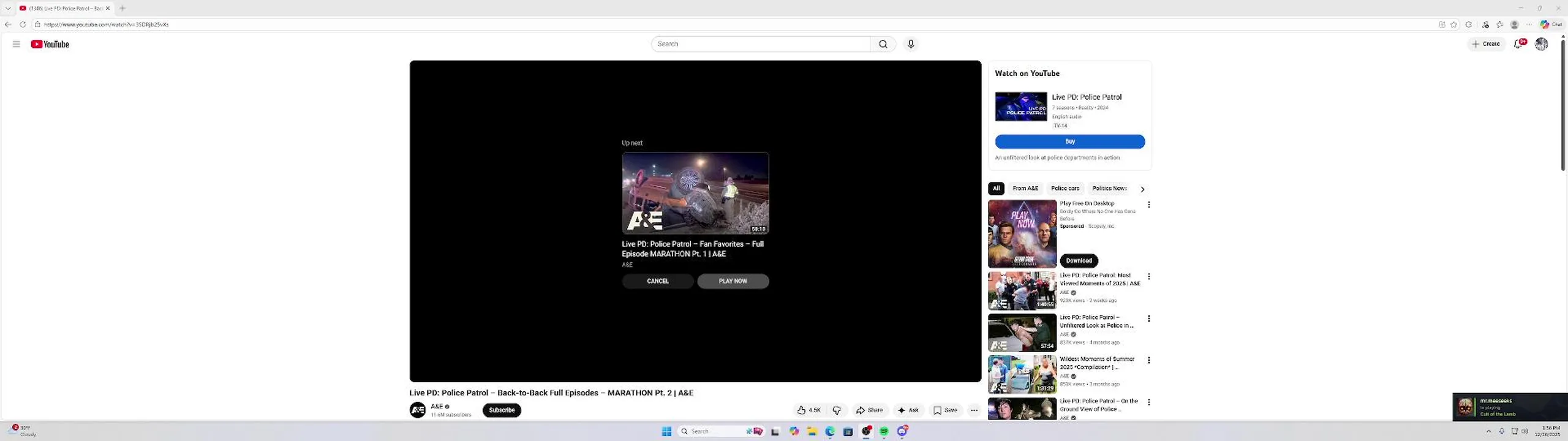This screenshot has width=1568, height=441.
Task: Dislike the video with thumbs-down
Action: [837, 410]
